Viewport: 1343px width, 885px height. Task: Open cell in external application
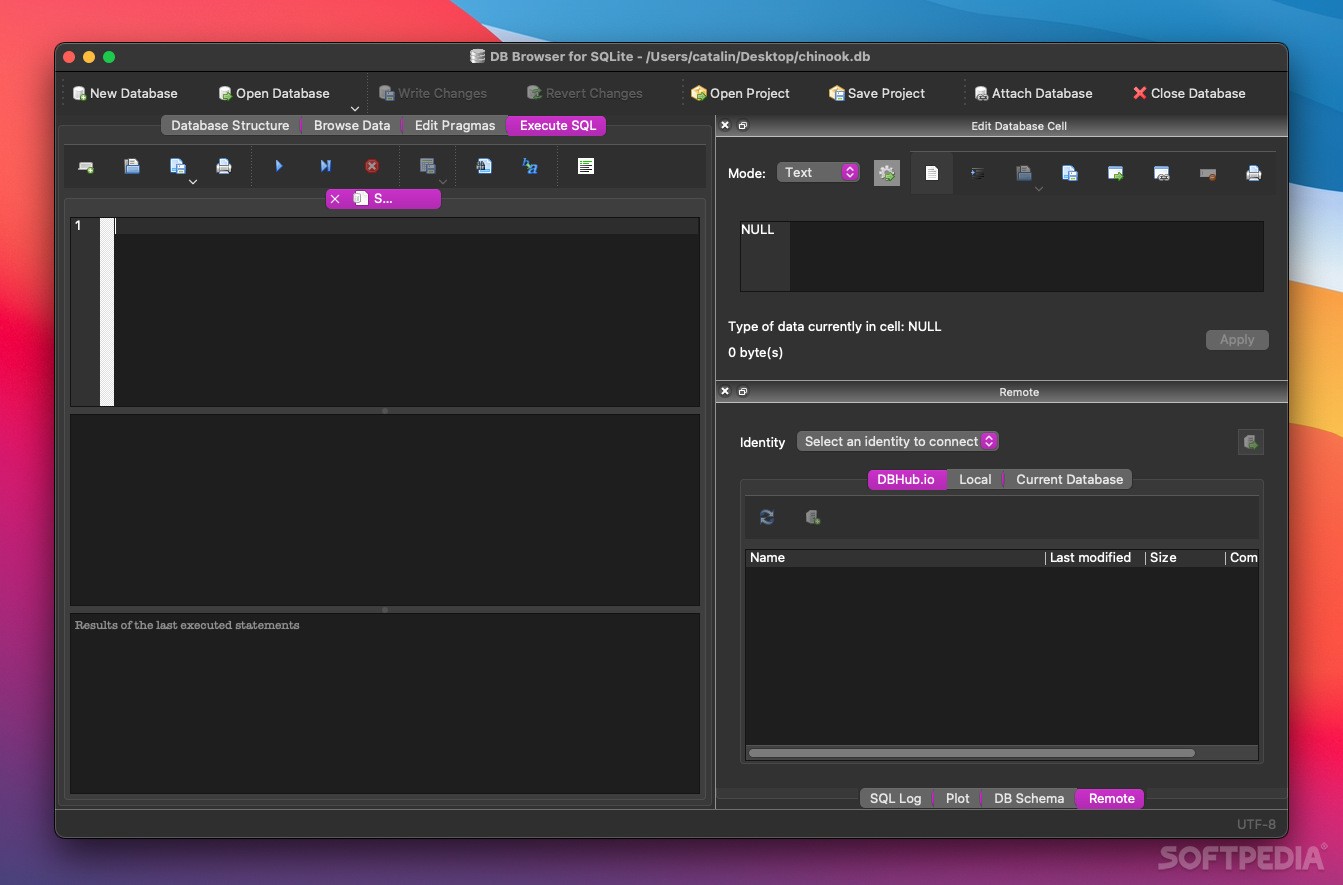[1116, 173]
